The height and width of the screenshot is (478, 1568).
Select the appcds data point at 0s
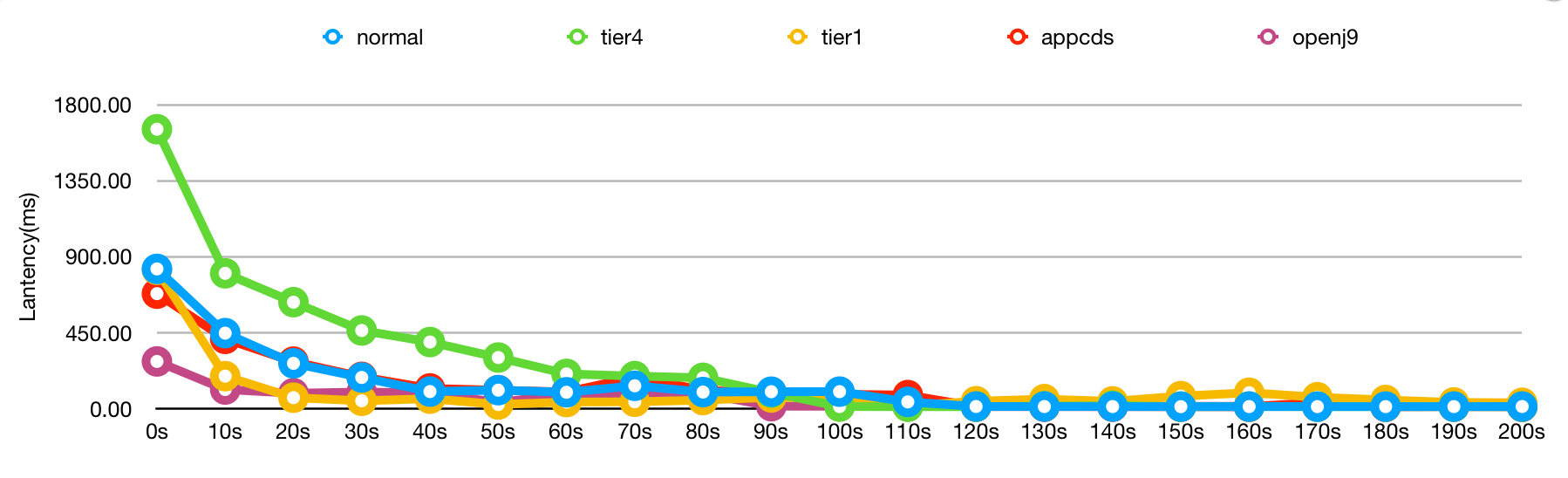[x=155, y=295]
